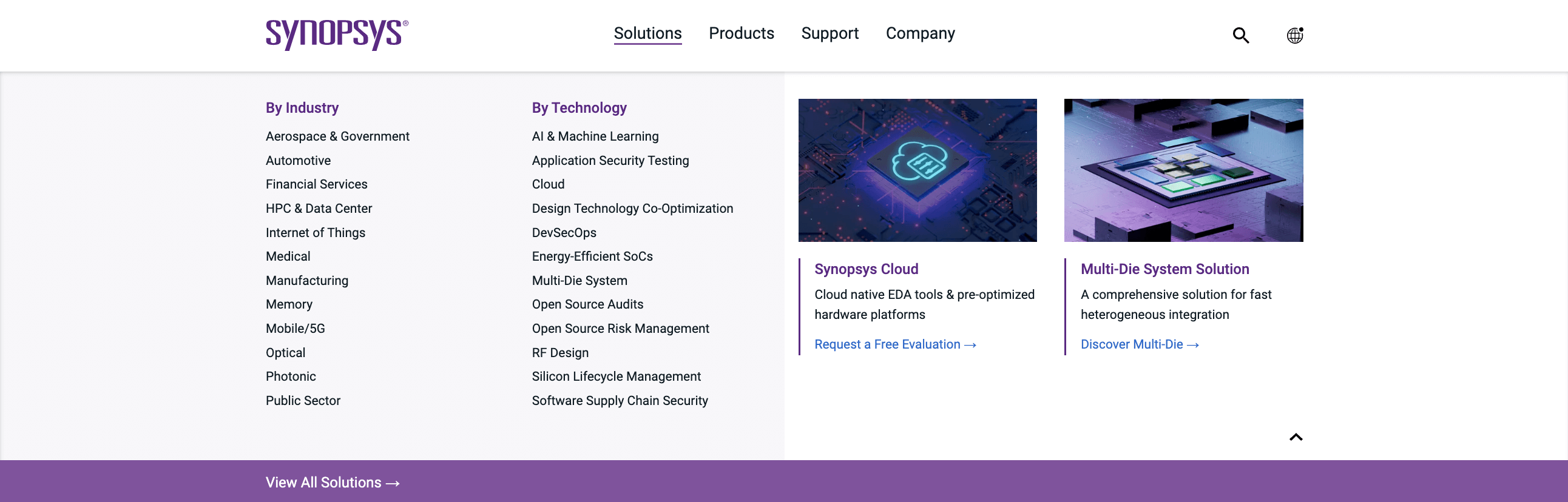Select Internet of Things link
Viewport: 1568px width, 502px height.
[316, 233]
